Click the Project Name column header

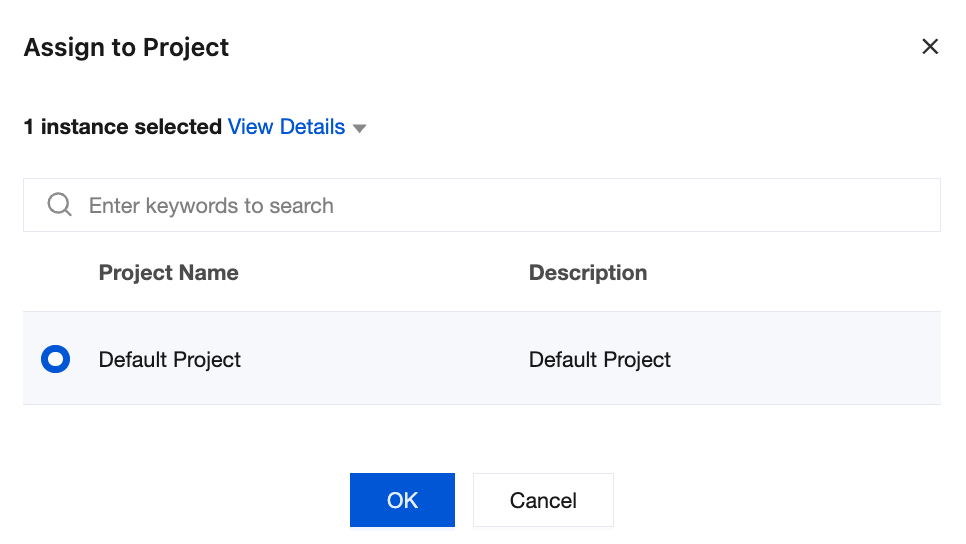click(x=168, y=273)
